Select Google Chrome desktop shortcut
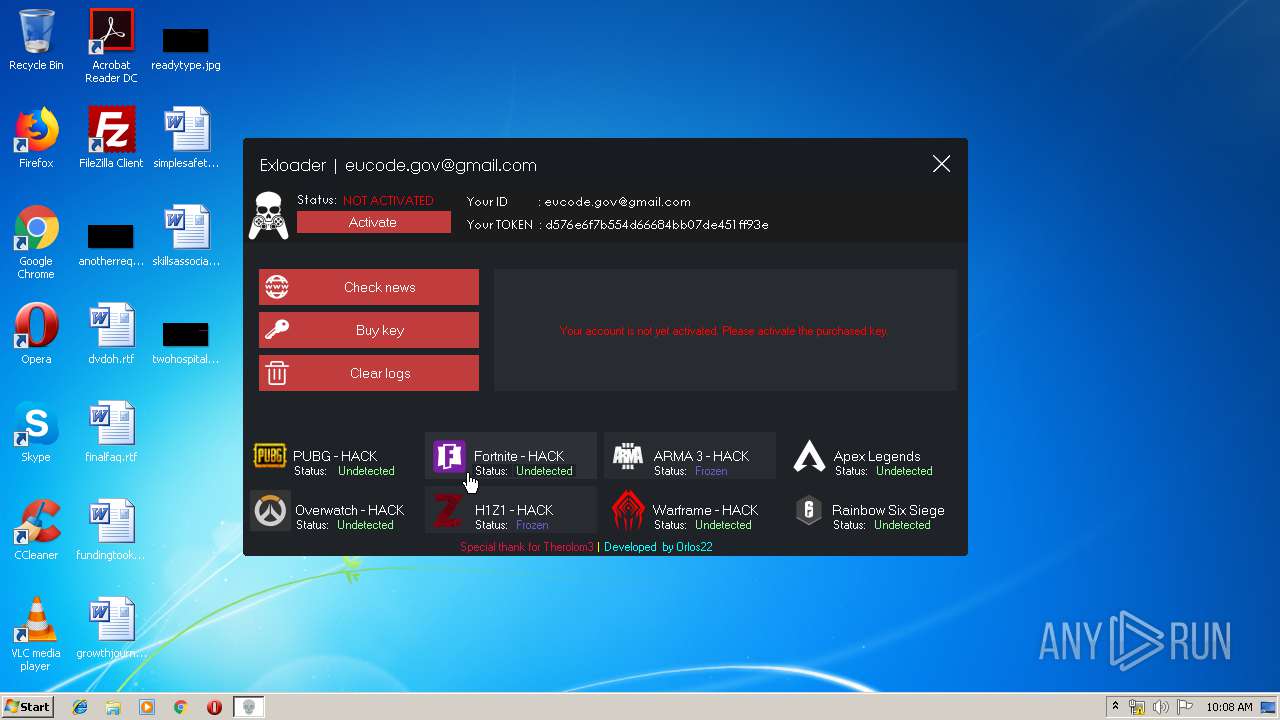 coord(36,242)
